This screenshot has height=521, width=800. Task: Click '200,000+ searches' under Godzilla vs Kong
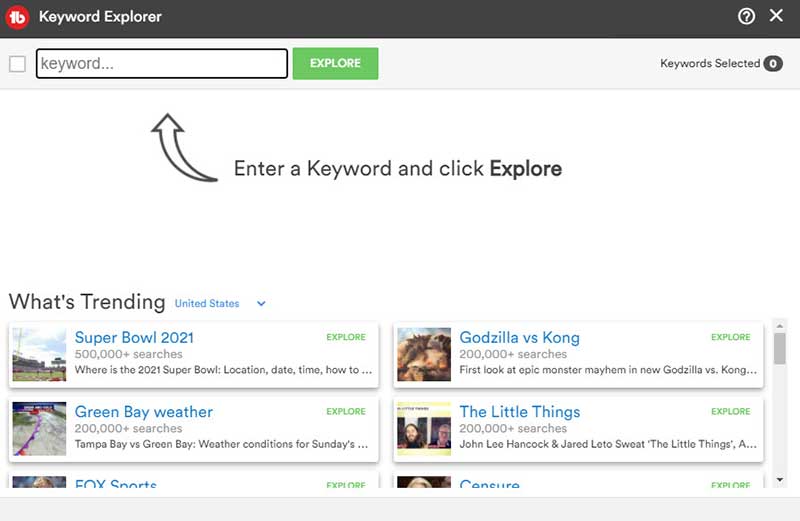513,354
